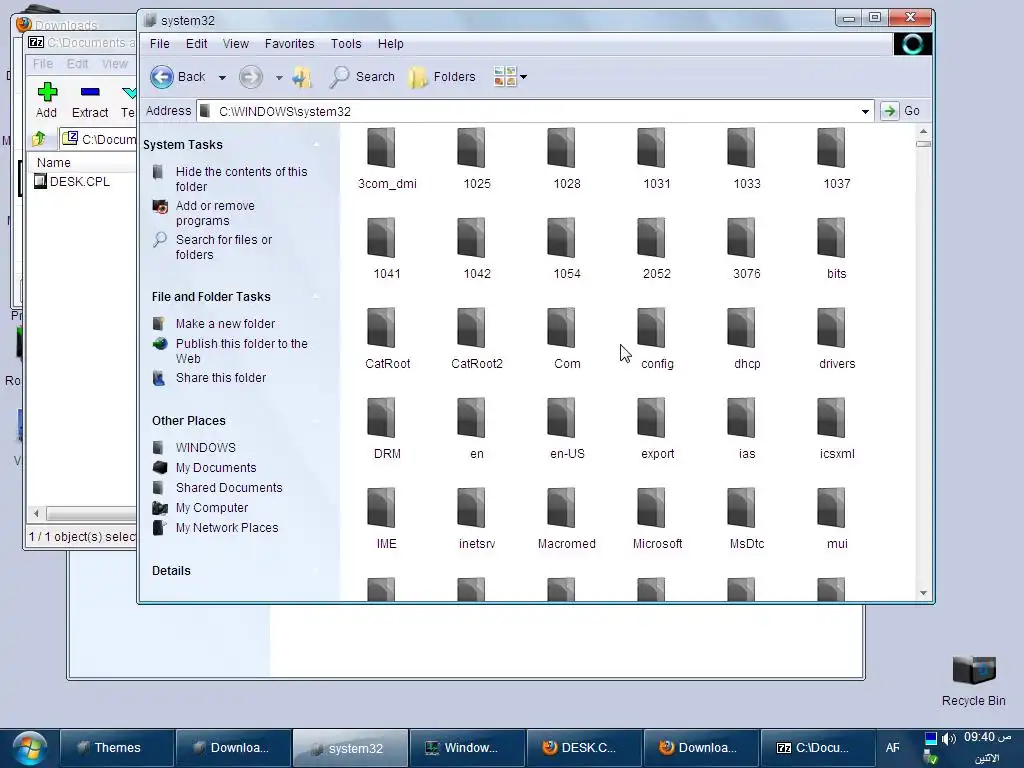Open the Help menu
1024x768 pixels.
[391, 44]
